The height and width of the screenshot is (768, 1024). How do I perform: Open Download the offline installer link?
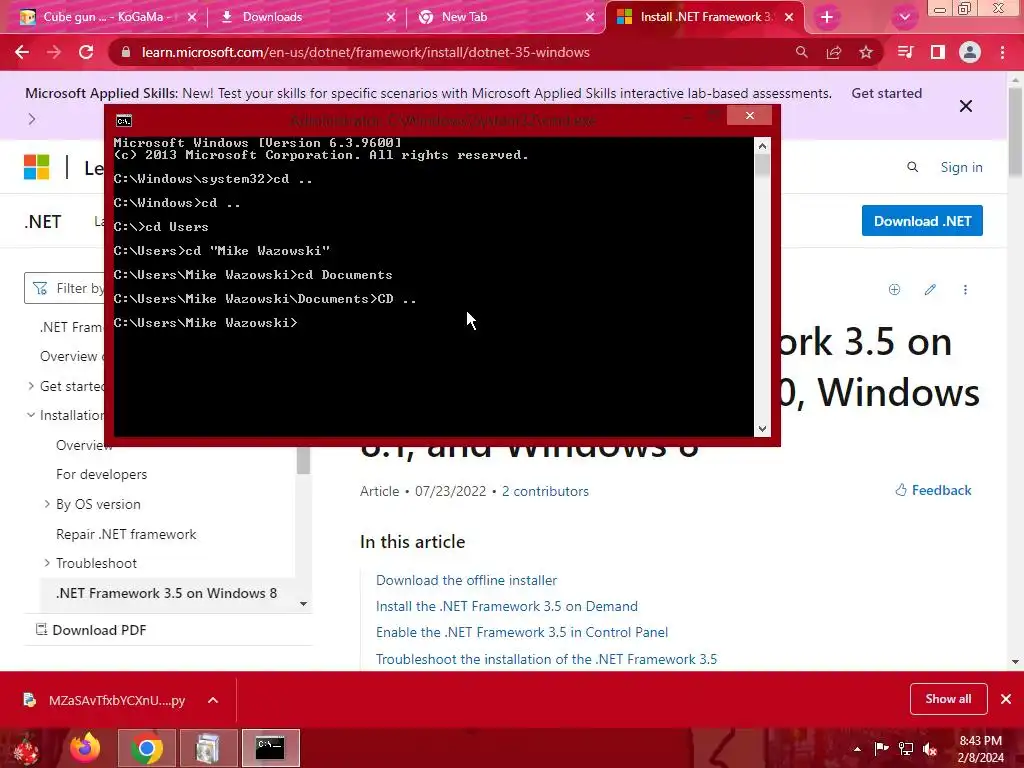[x=466, y=580]
